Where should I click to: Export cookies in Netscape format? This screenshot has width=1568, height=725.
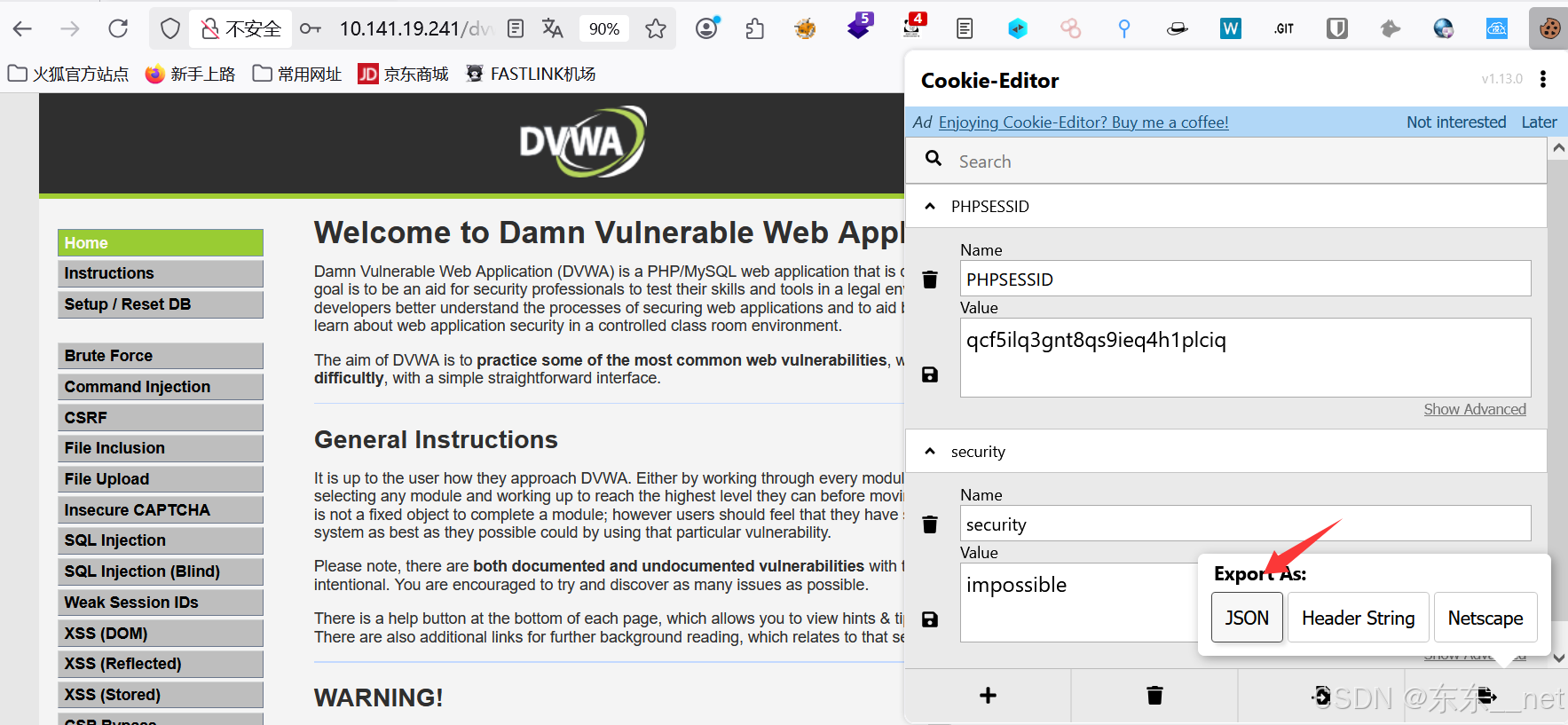[x=1485, y=618]
